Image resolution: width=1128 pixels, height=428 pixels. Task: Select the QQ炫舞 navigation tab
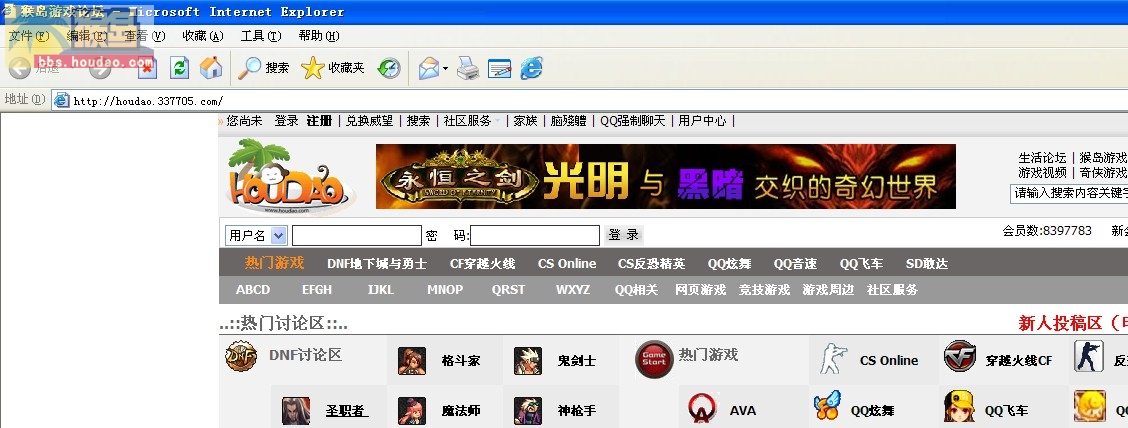click(729, 264)
